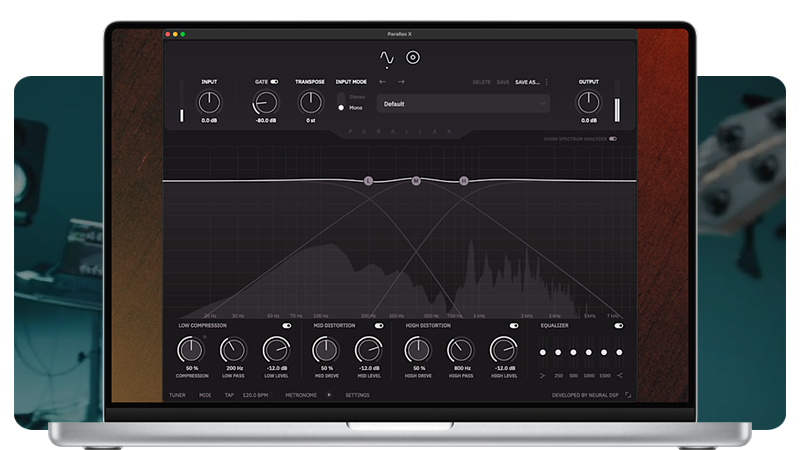Select the M mid band node
800x450 pixels.
(416, 180)
